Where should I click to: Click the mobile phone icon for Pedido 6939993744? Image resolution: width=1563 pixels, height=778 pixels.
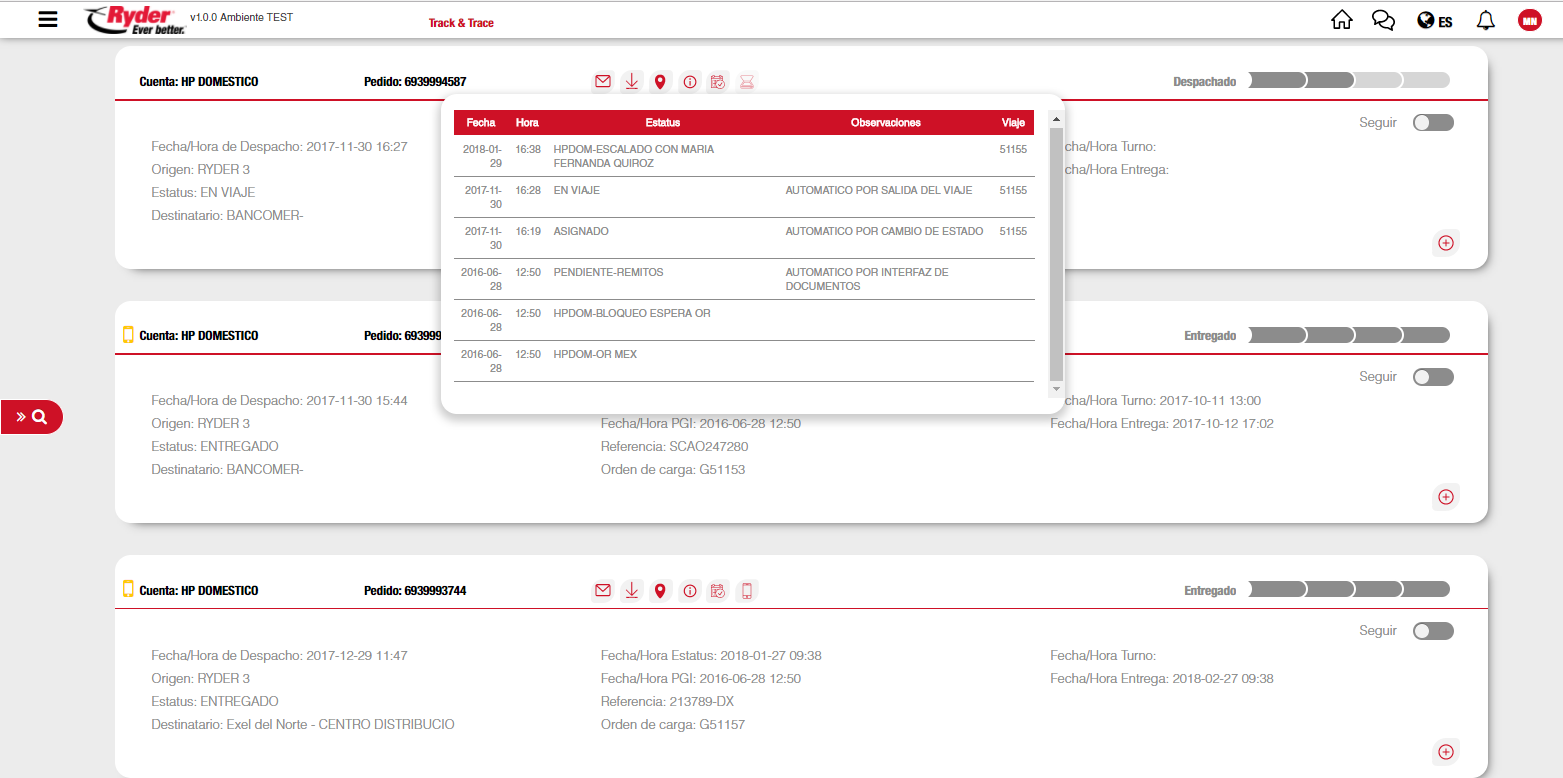pos(746,591)
